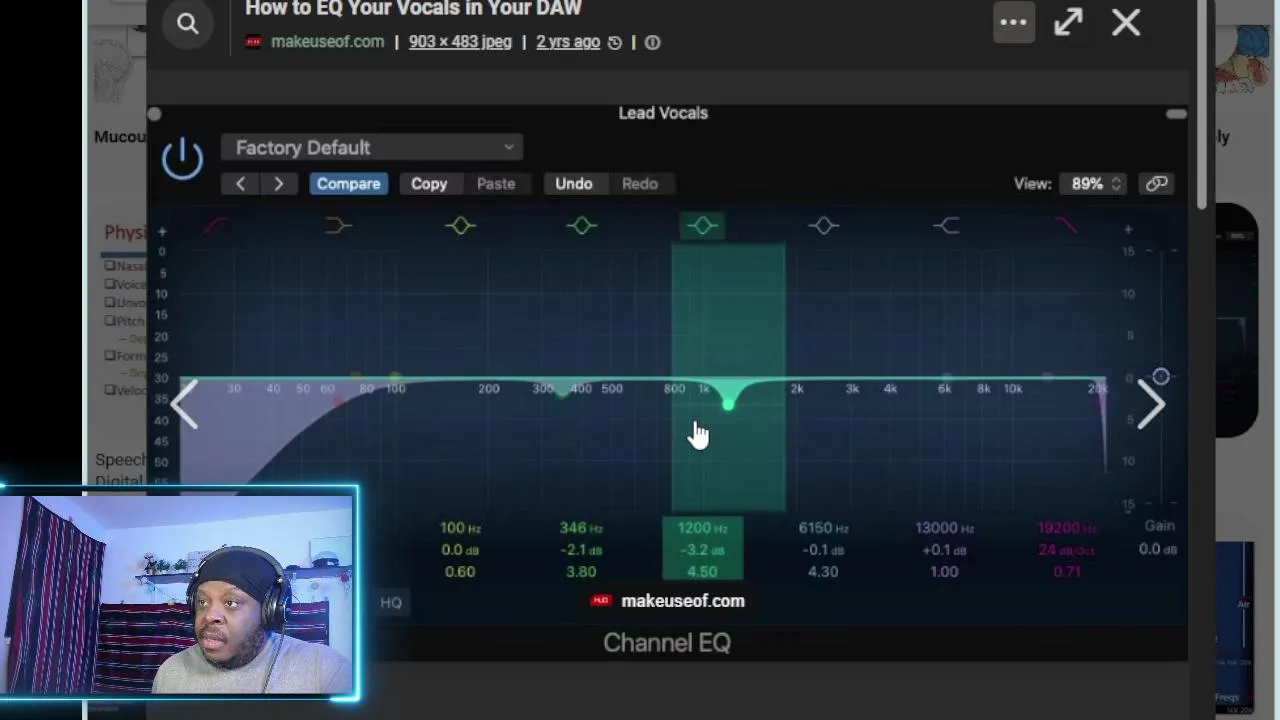Toggle the HQ button
The width and height of the screenshot is (1280, 720).
pos(391,602)
